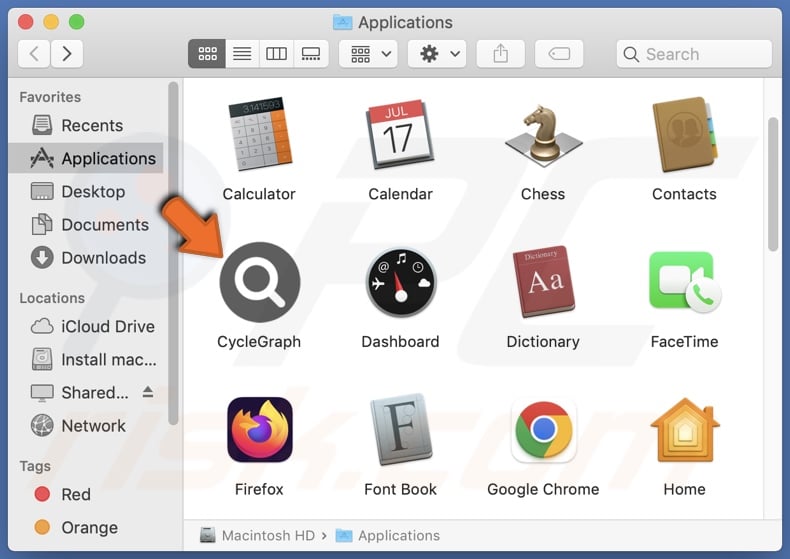
Task: Select Recents in the sidebar
Action: tap(86, 125)
